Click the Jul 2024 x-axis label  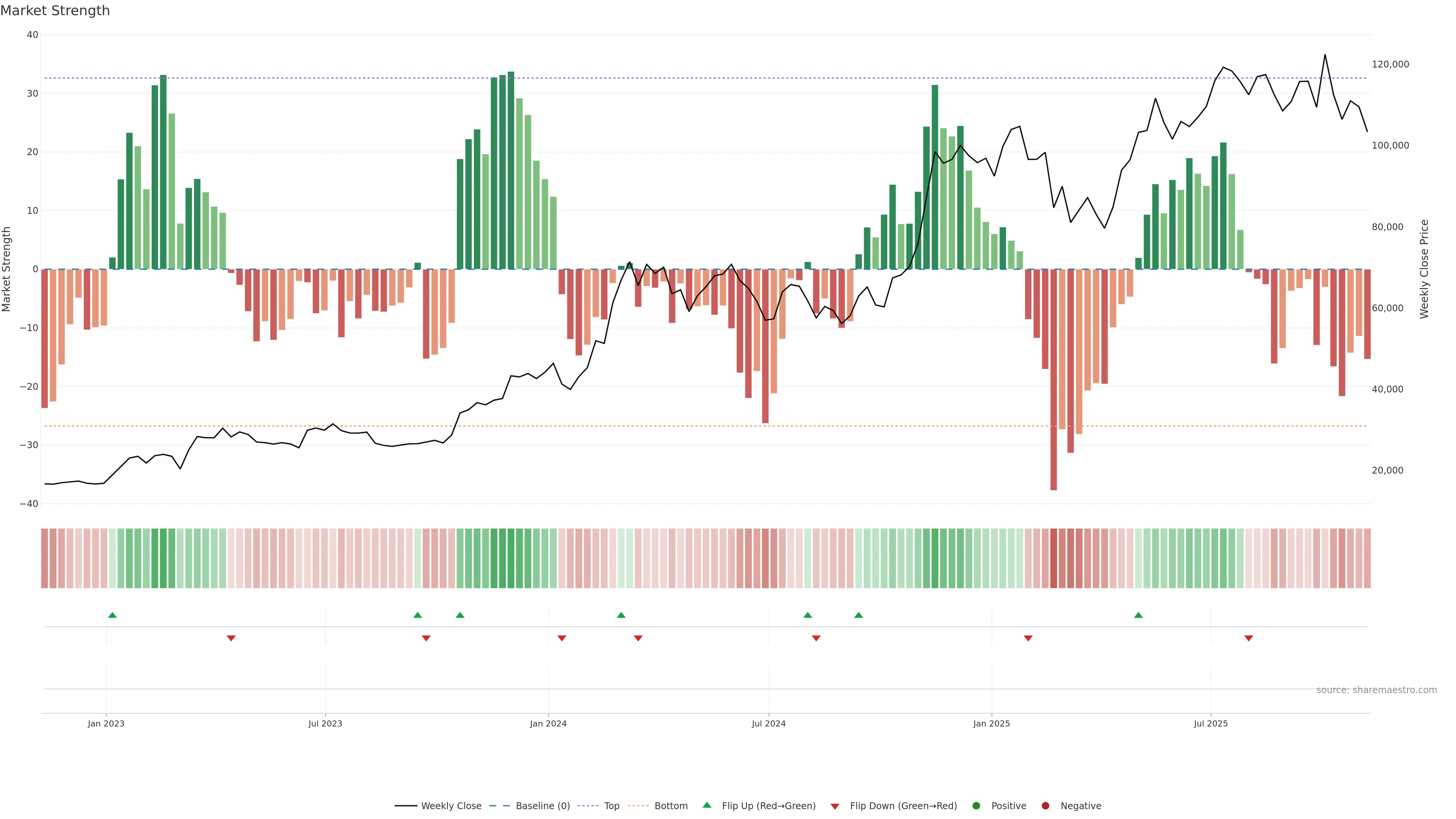[x=768, y=723]
